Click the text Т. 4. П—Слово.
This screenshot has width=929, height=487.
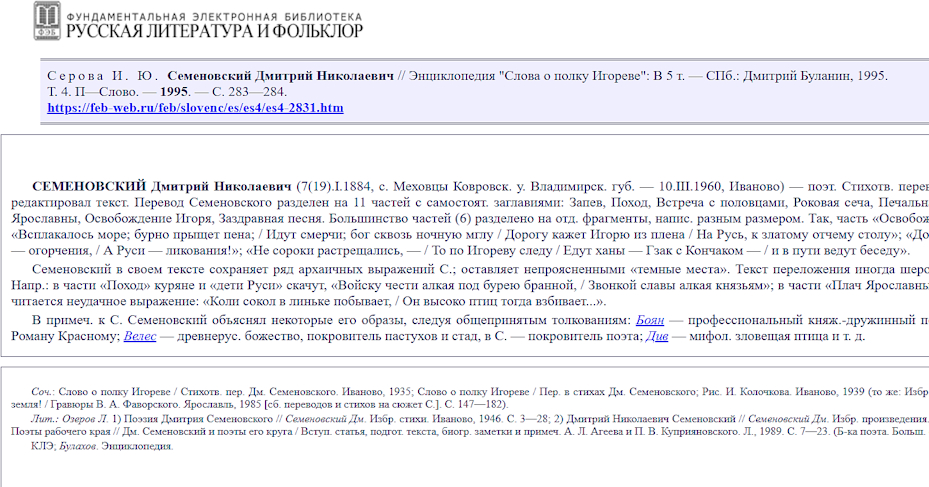(93, 92)
